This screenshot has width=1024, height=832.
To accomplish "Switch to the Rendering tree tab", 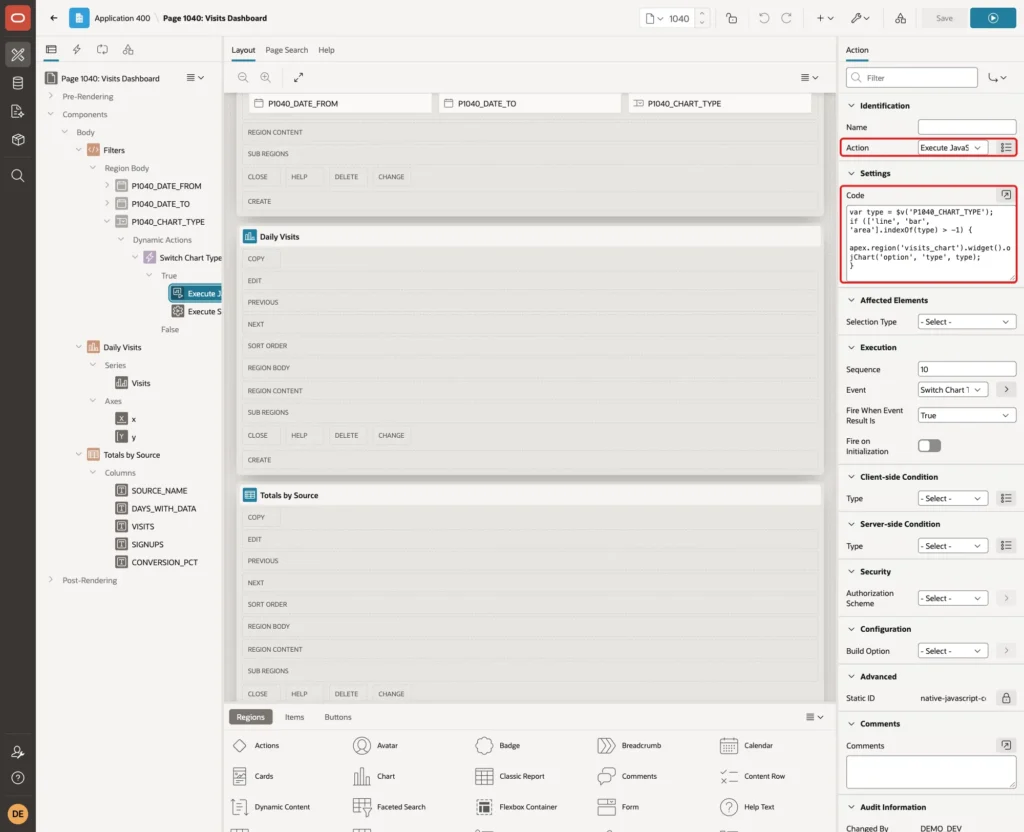I will [51, 50].
